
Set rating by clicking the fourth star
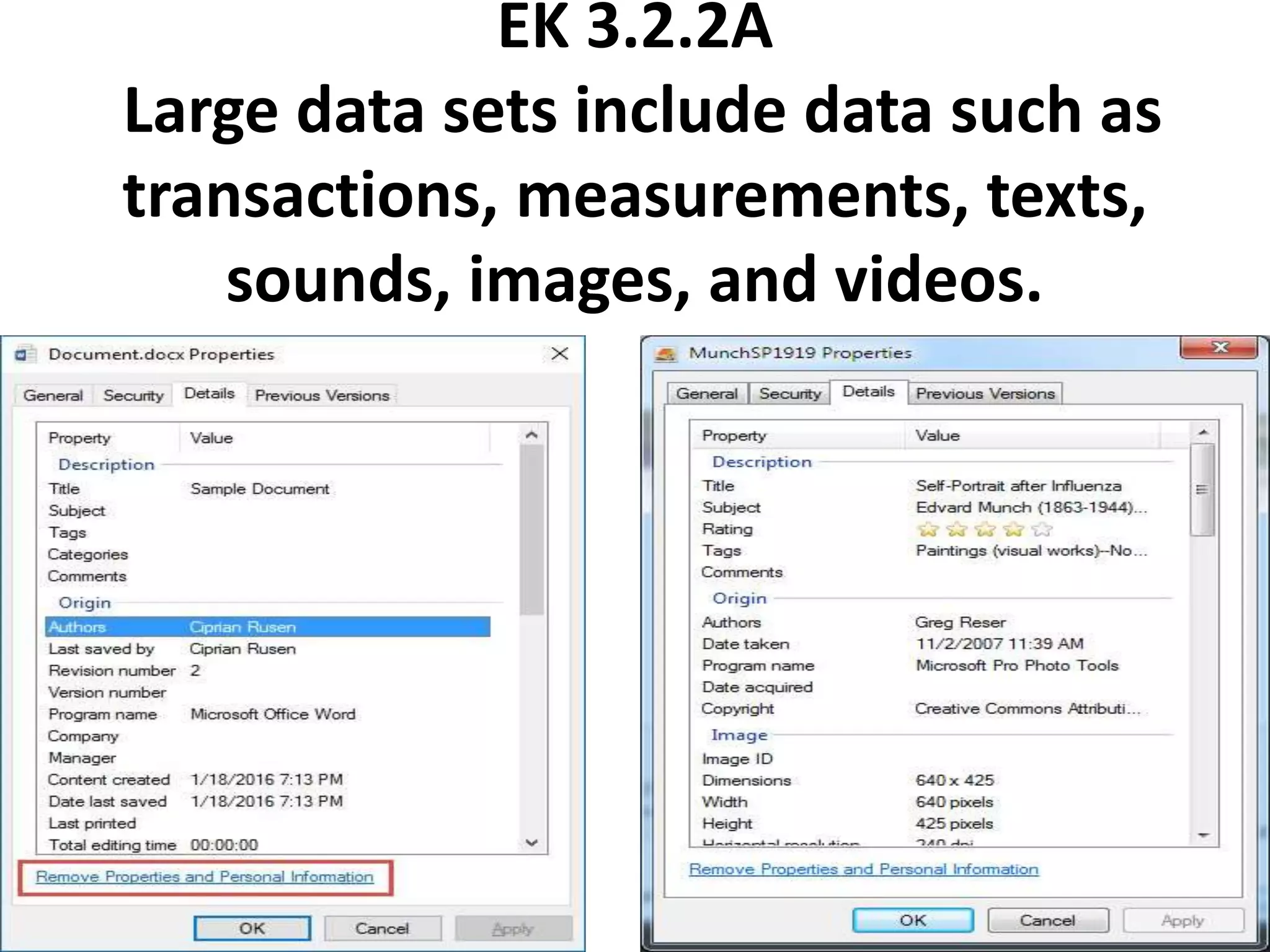pos(1014,529)
